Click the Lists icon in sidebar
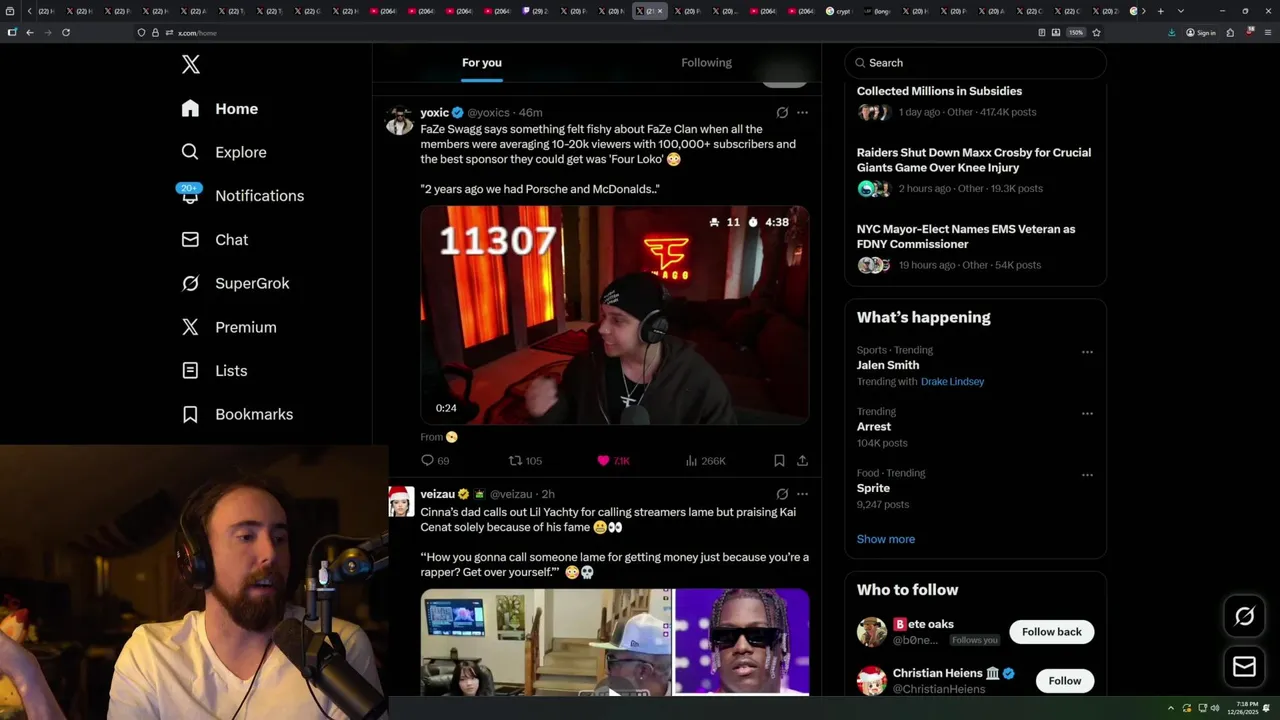This screenshot has width=1280, height=720. [190, 371]
